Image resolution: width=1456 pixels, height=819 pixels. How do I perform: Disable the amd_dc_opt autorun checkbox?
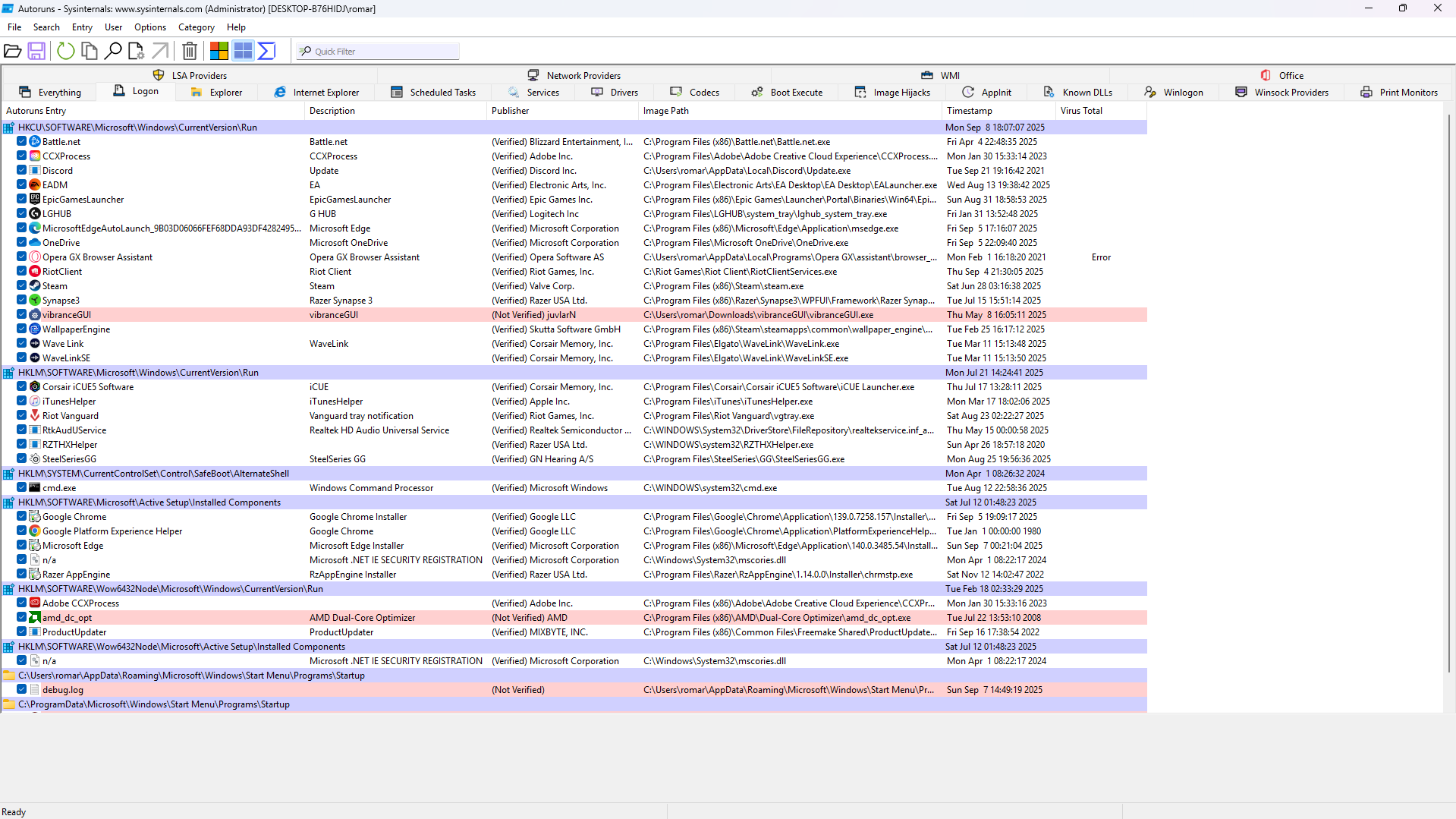click(20, 617)
